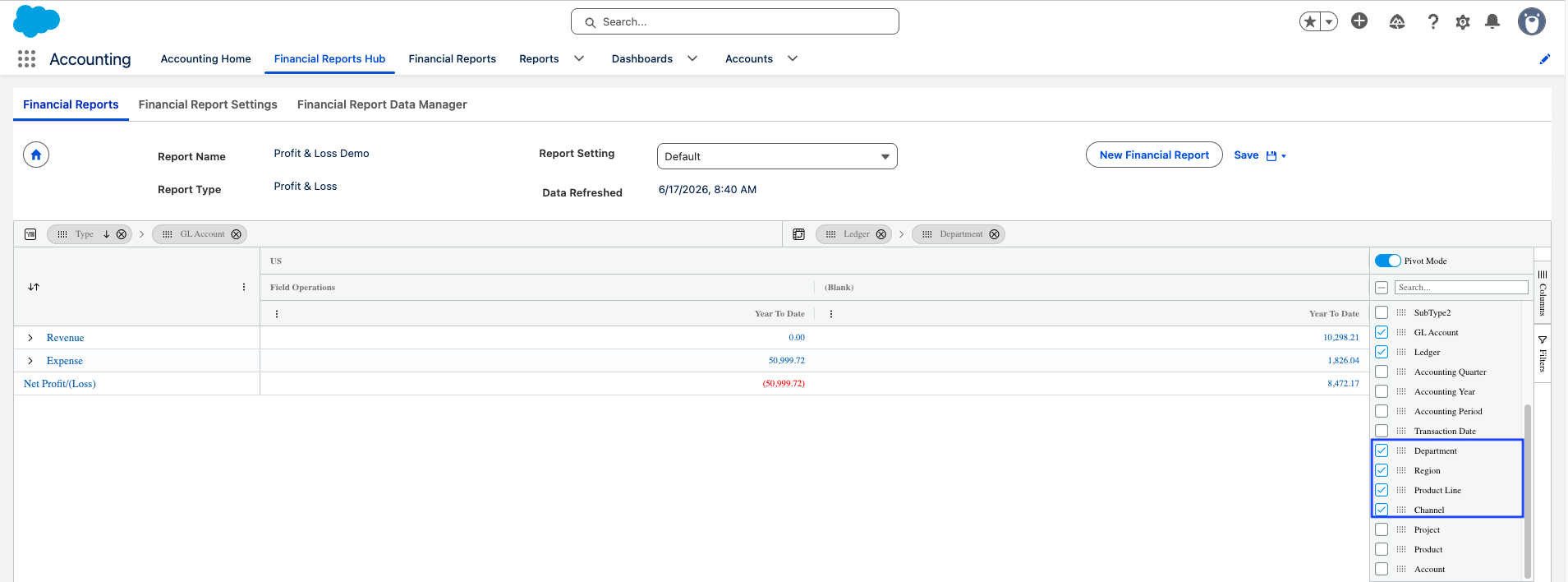Viewport: 1568px width, 582px height.
Task: Open the Save options dropdown arrow
Action: pyautogui.click(x=1284, y=156)
